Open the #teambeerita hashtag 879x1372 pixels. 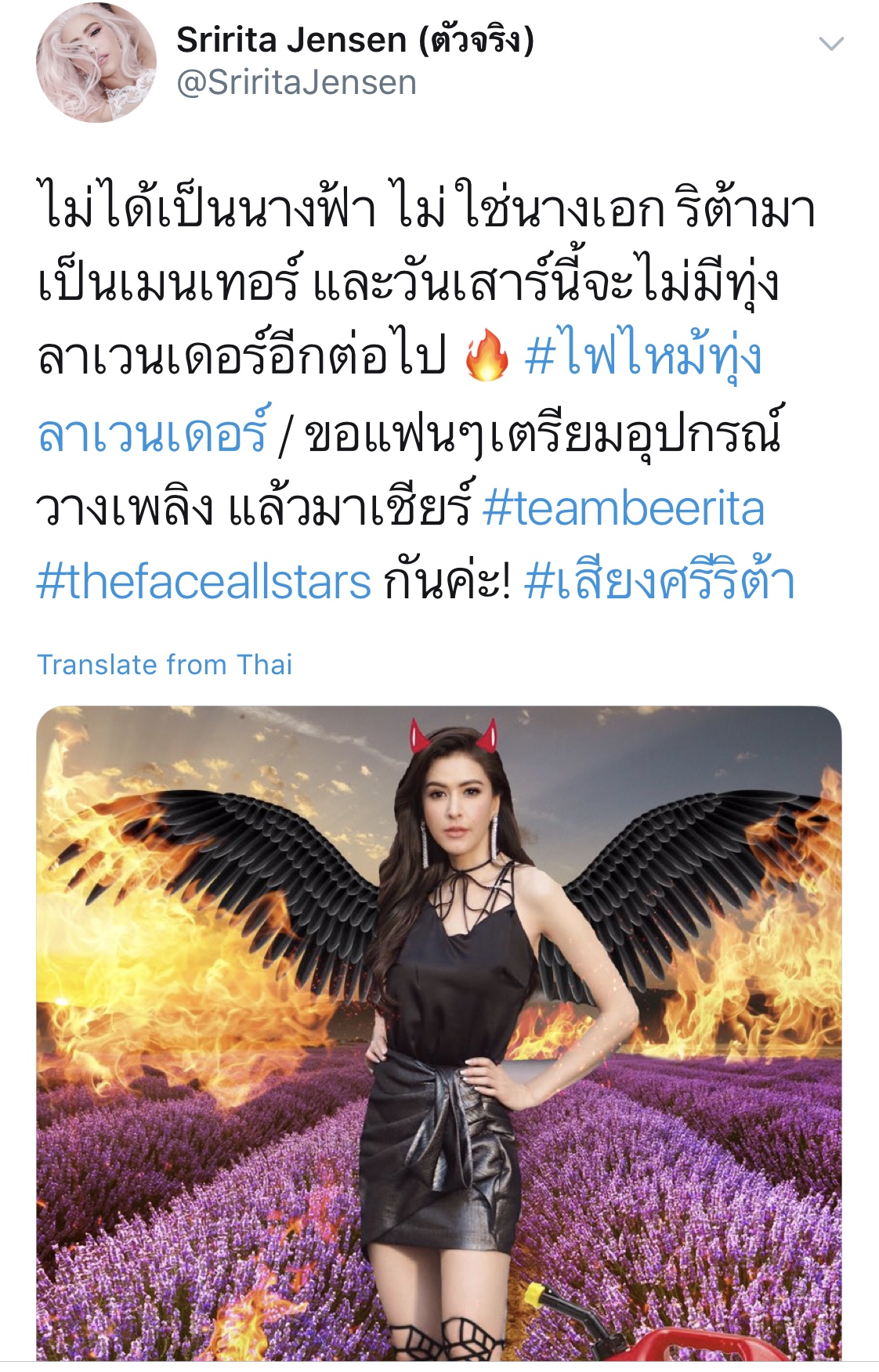[x=624, y=508]
